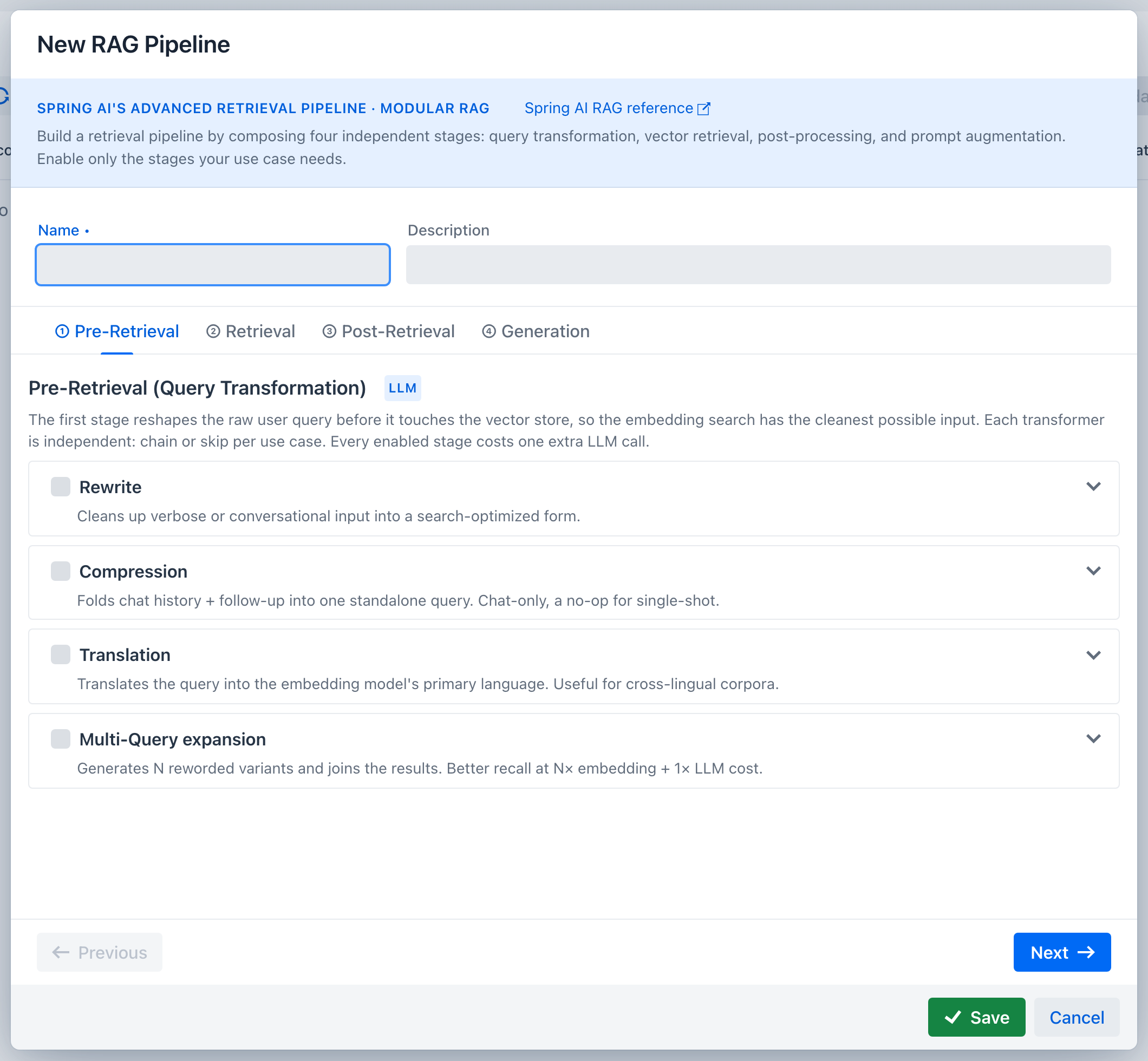Click the external-link icon beside RAG reference
1148x1061 pixels.
click(x=703, y=108)
